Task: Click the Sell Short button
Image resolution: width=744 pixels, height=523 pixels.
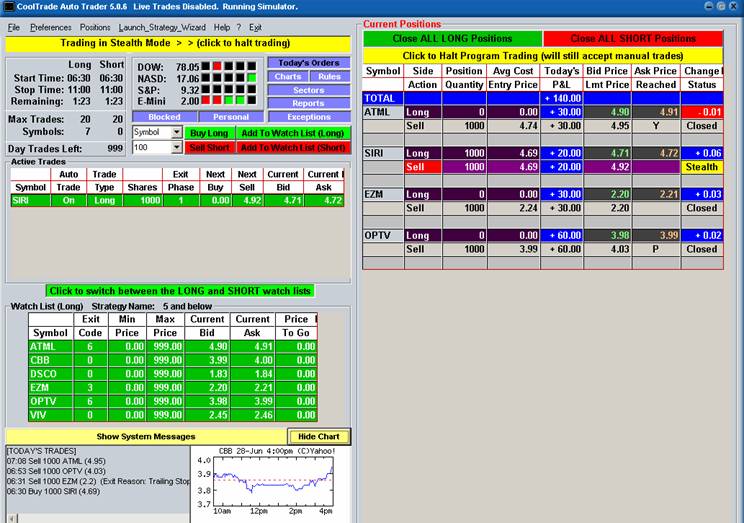Action: click(x=209, y=148)
